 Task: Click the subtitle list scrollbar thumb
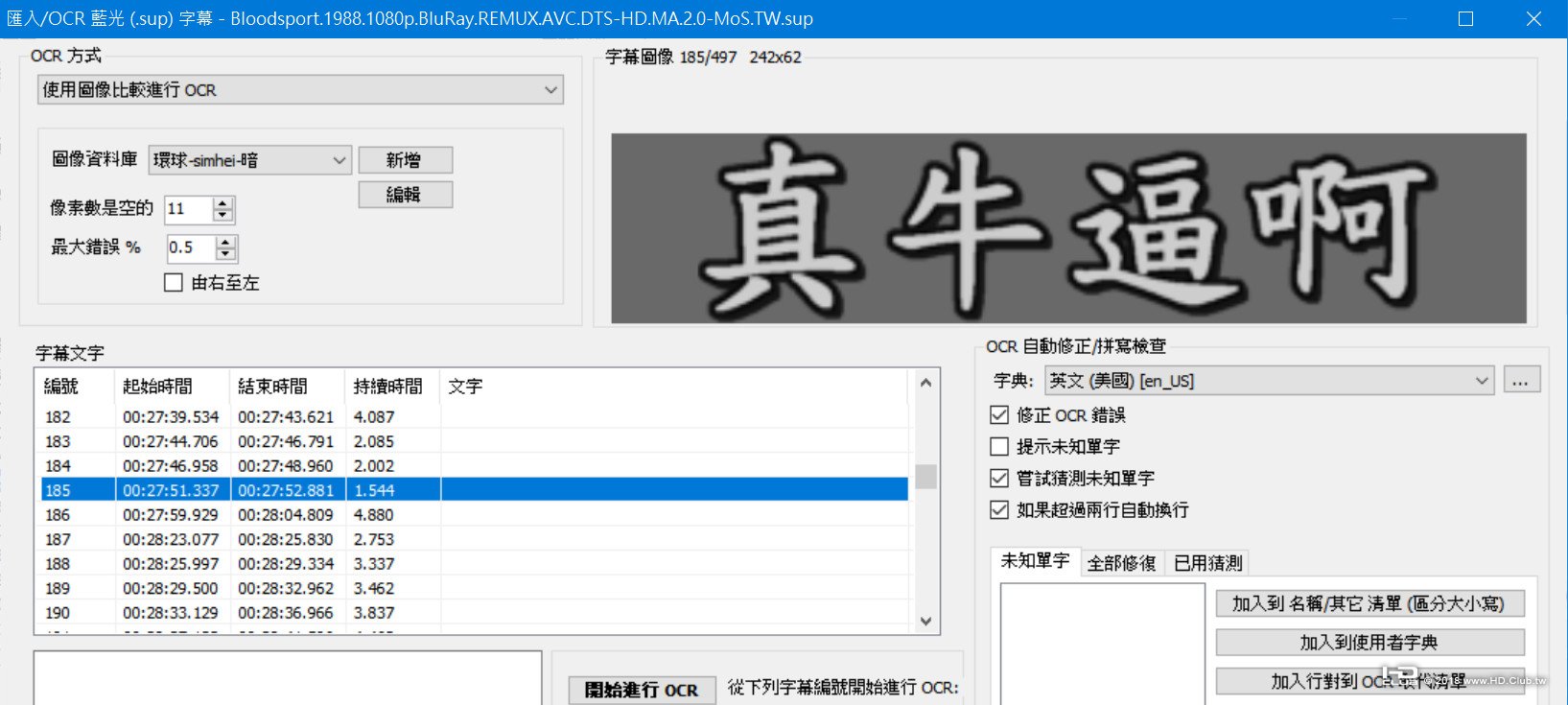[925, 477]
